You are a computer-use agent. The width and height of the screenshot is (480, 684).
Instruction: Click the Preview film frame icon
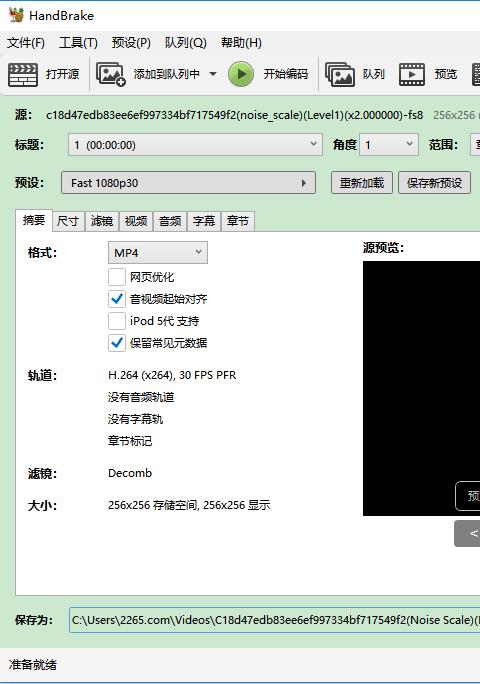pos(411,74)
